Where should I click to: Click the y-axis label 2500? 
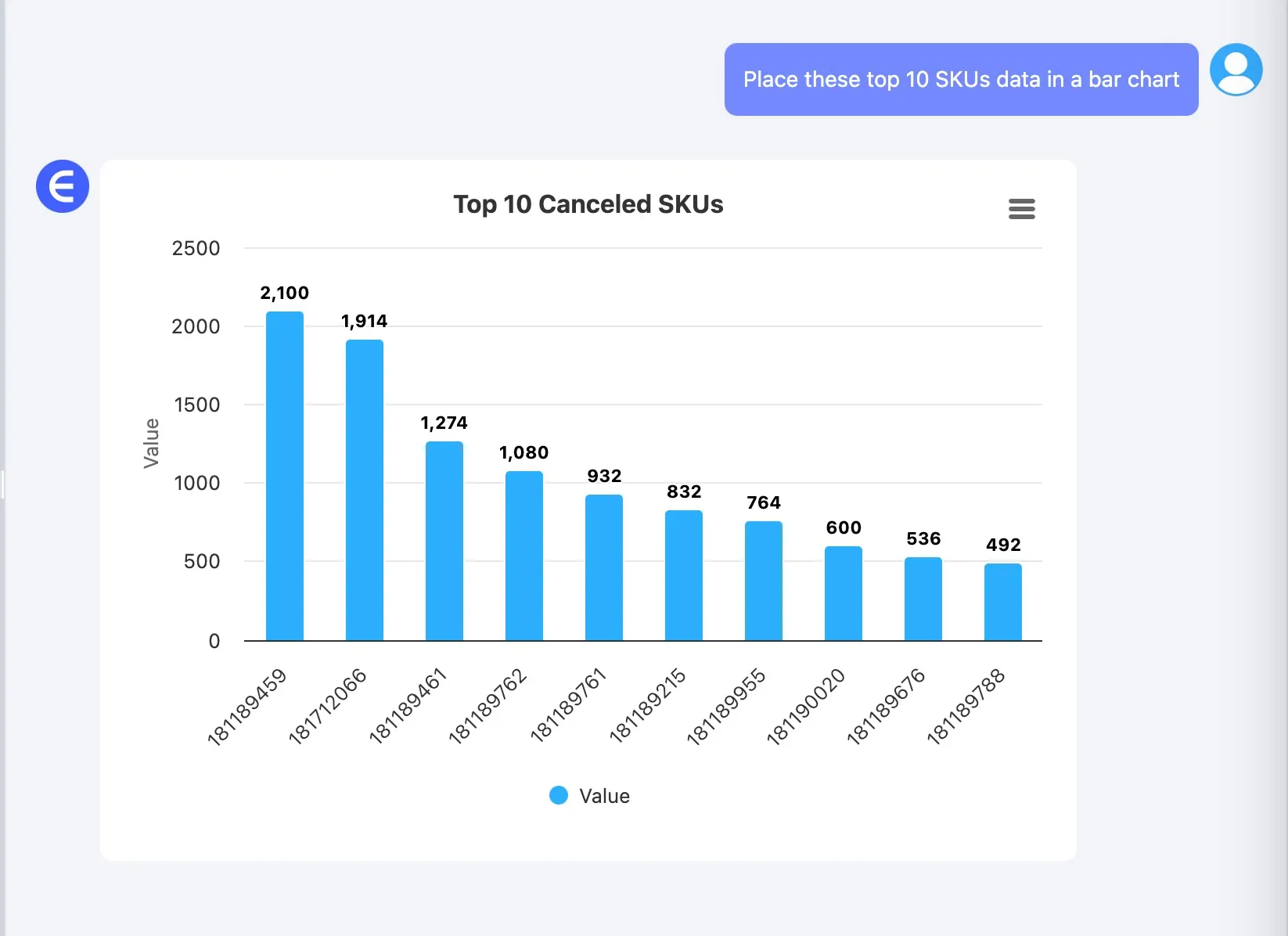197,248
